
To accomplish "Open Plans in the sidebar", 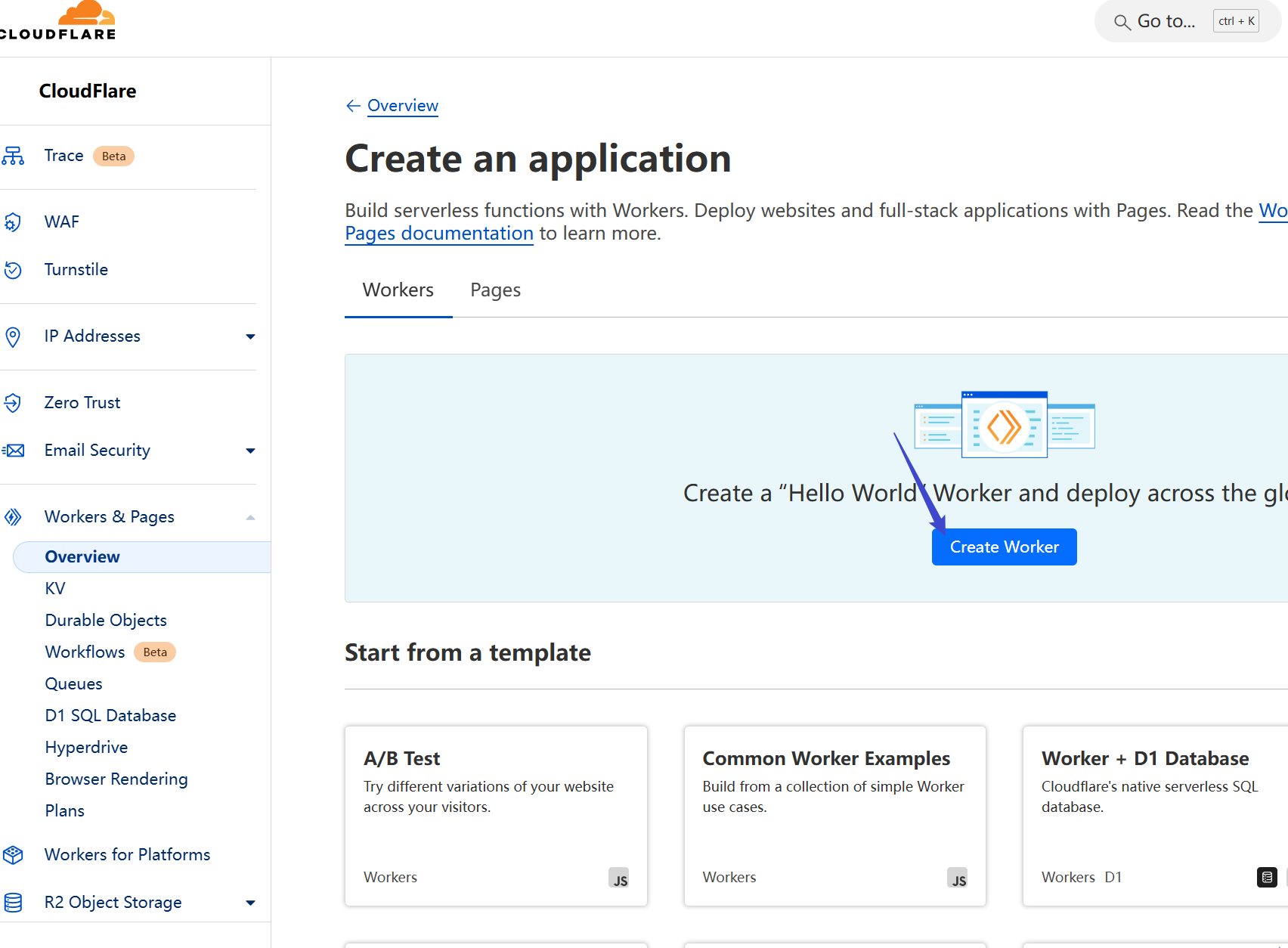I will [64, 811].
